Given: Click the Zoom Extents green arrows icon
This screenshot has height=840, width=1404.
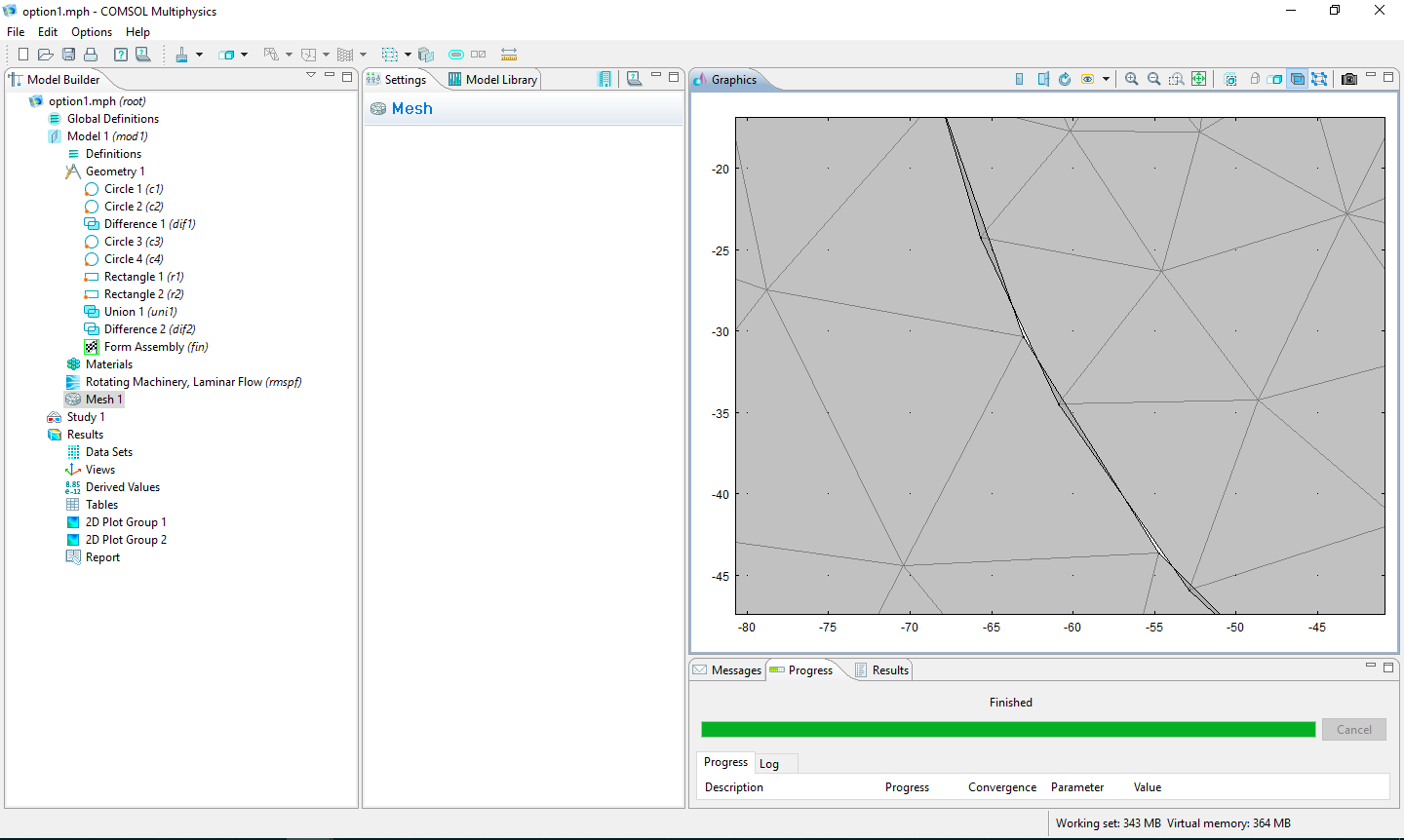Looking at the screenshot, I should [x=1199, y=79].
